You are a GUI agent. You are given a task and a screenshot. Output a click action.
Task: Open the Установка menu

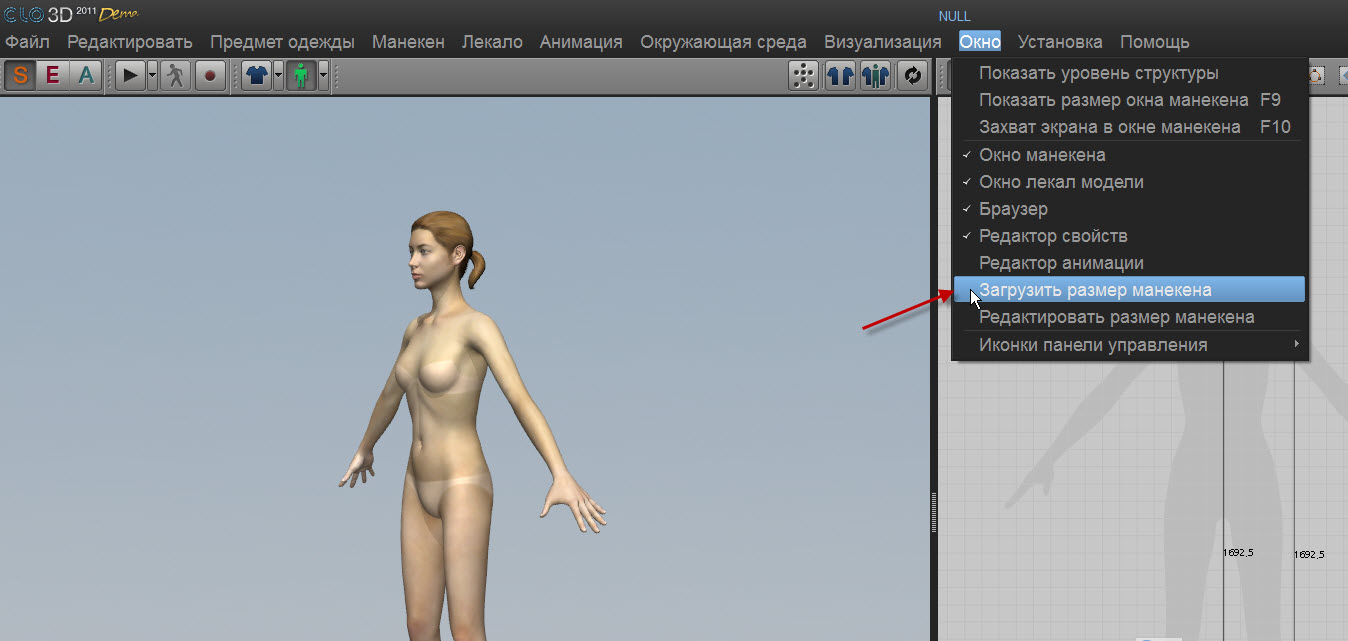pyautogui.click(x=1060, y=42)
